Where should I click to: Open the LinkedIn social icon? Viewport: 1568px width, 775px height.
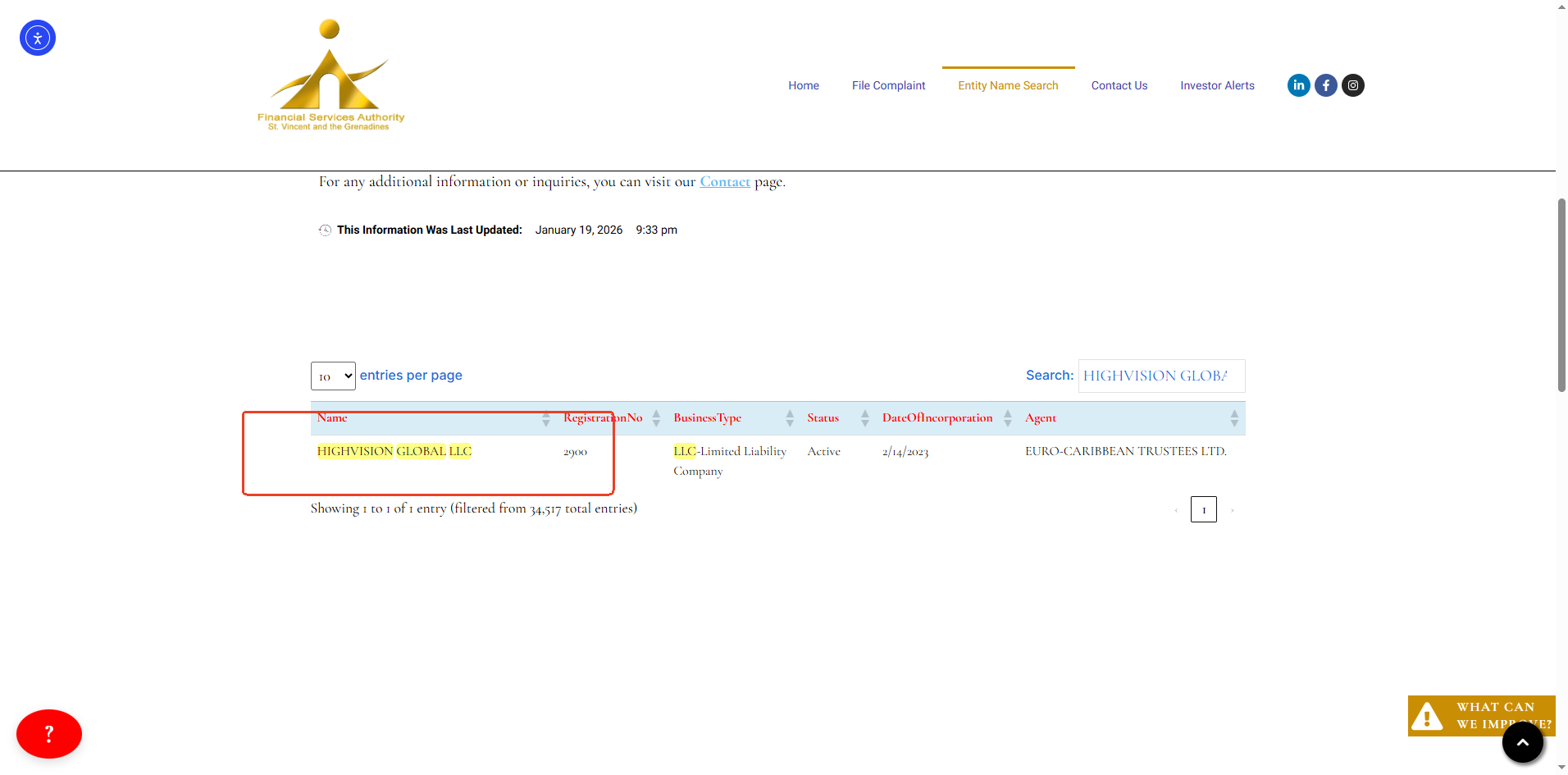(1298, 85)
